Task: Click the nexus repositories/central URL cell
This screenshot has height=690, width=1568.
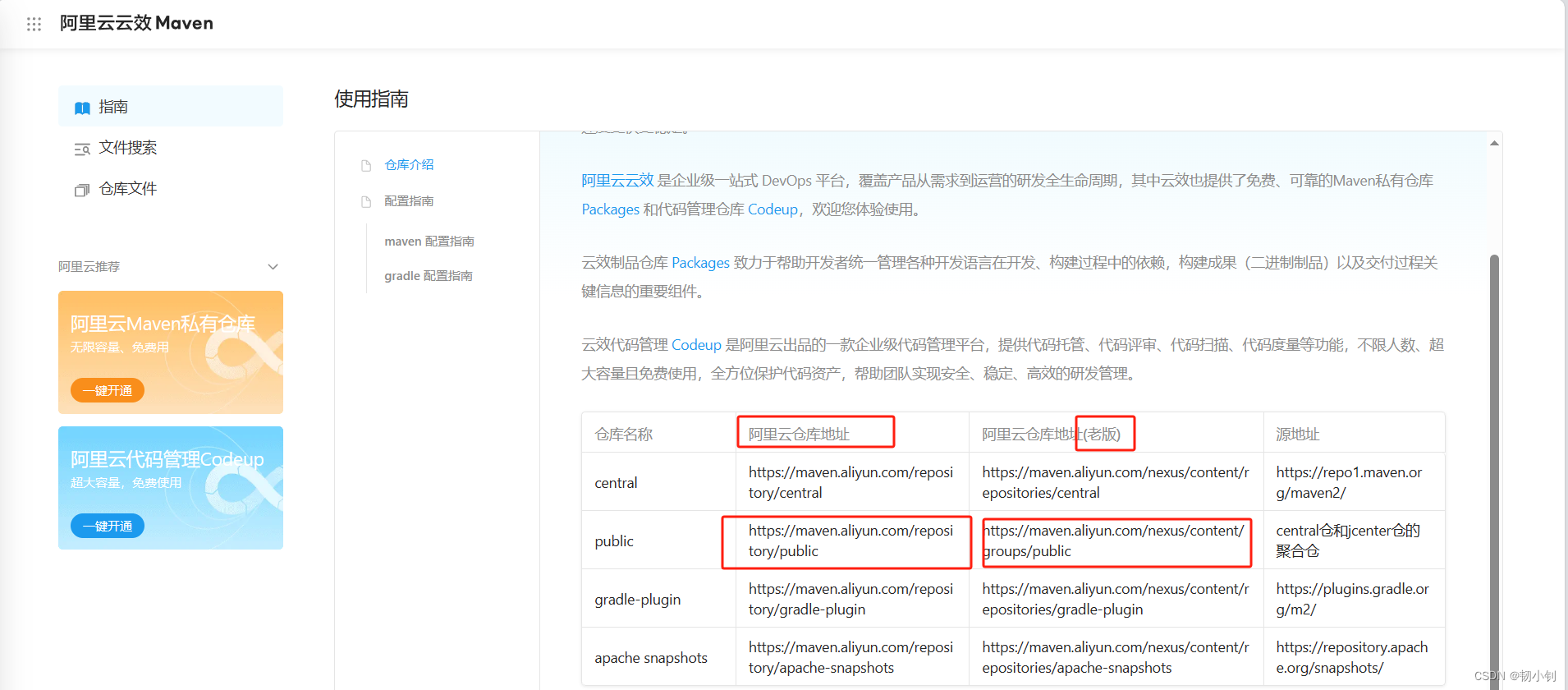Action: pyautogui.click(x=1116, y=483)
